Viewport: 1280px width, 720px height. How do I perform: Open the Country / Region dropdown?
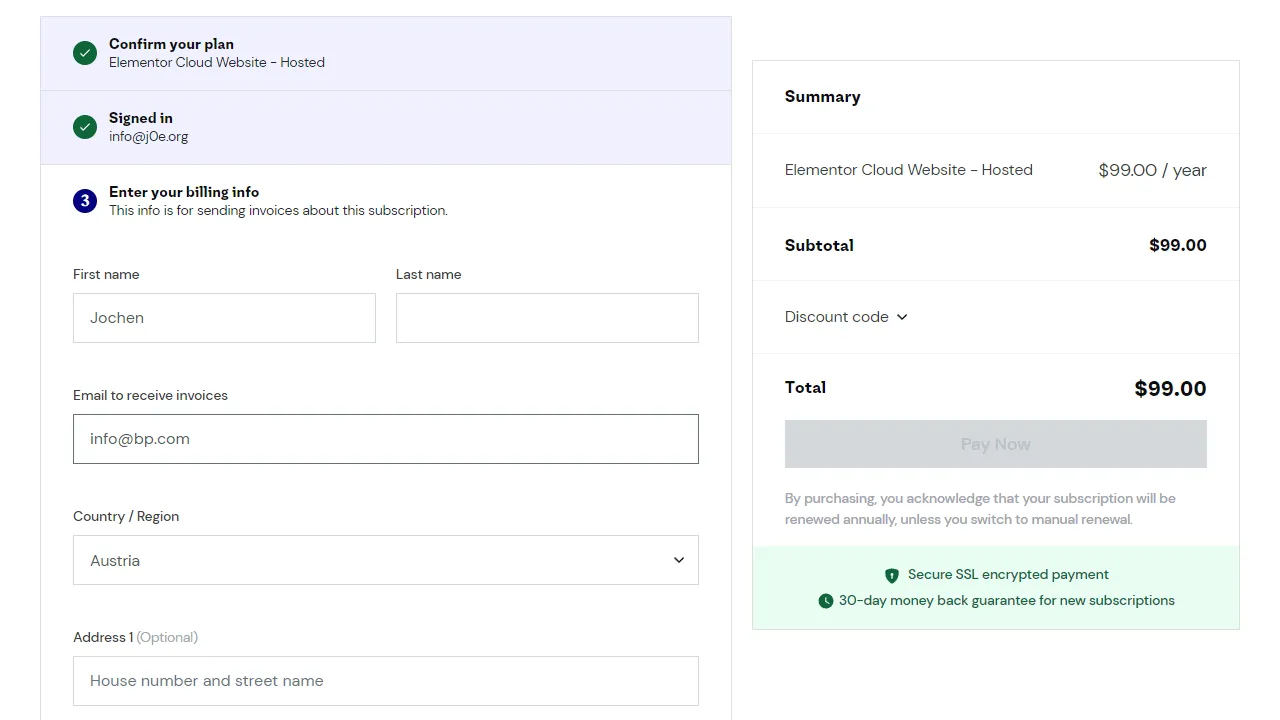coord(386,560)
